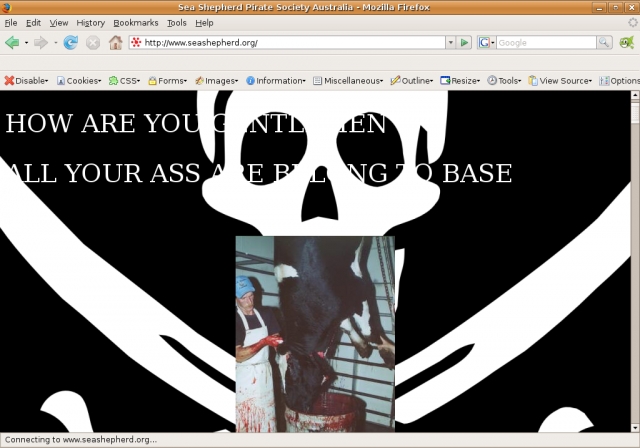
Task: Click the search magnifier icon
Action: tap(604, 43)
